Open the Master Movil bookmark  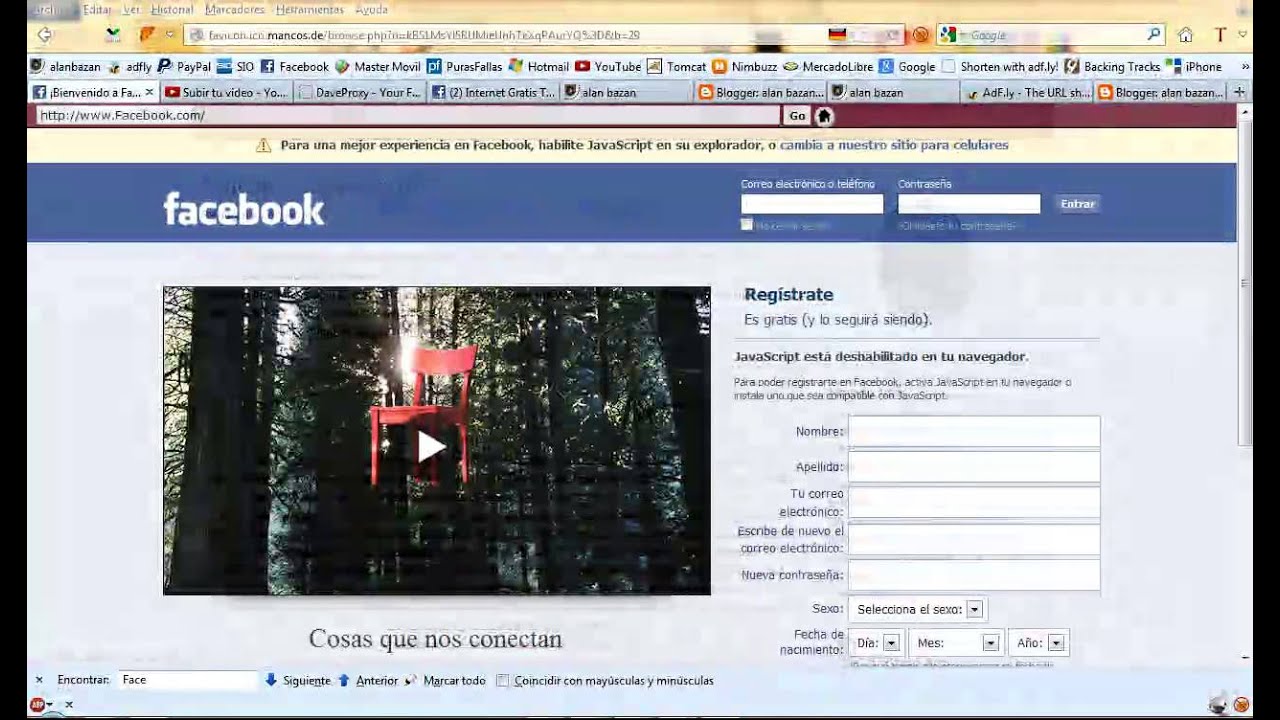coord(377,67)
